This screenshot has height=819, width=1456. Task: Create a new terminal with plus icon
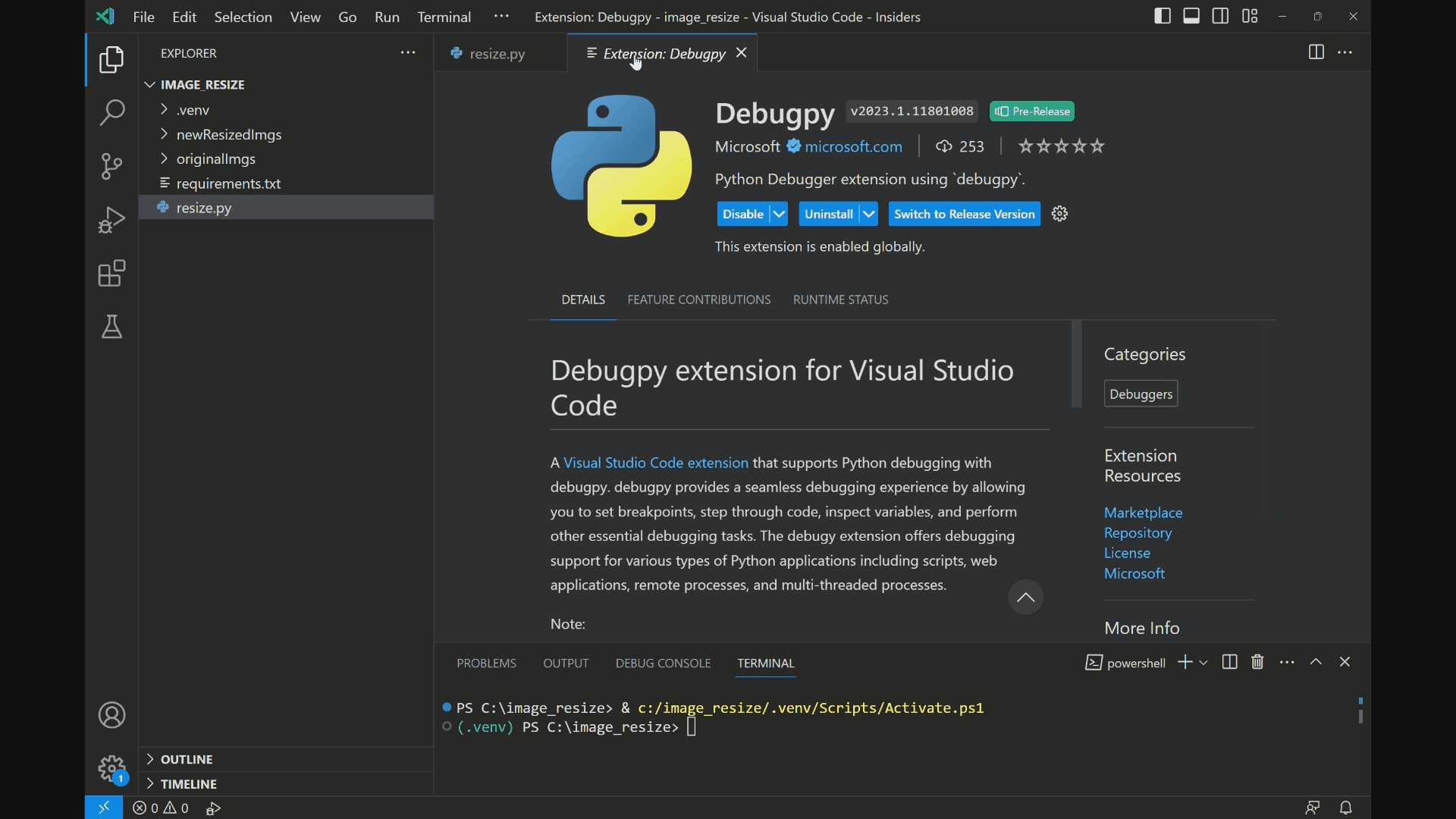pos(1185,662)
